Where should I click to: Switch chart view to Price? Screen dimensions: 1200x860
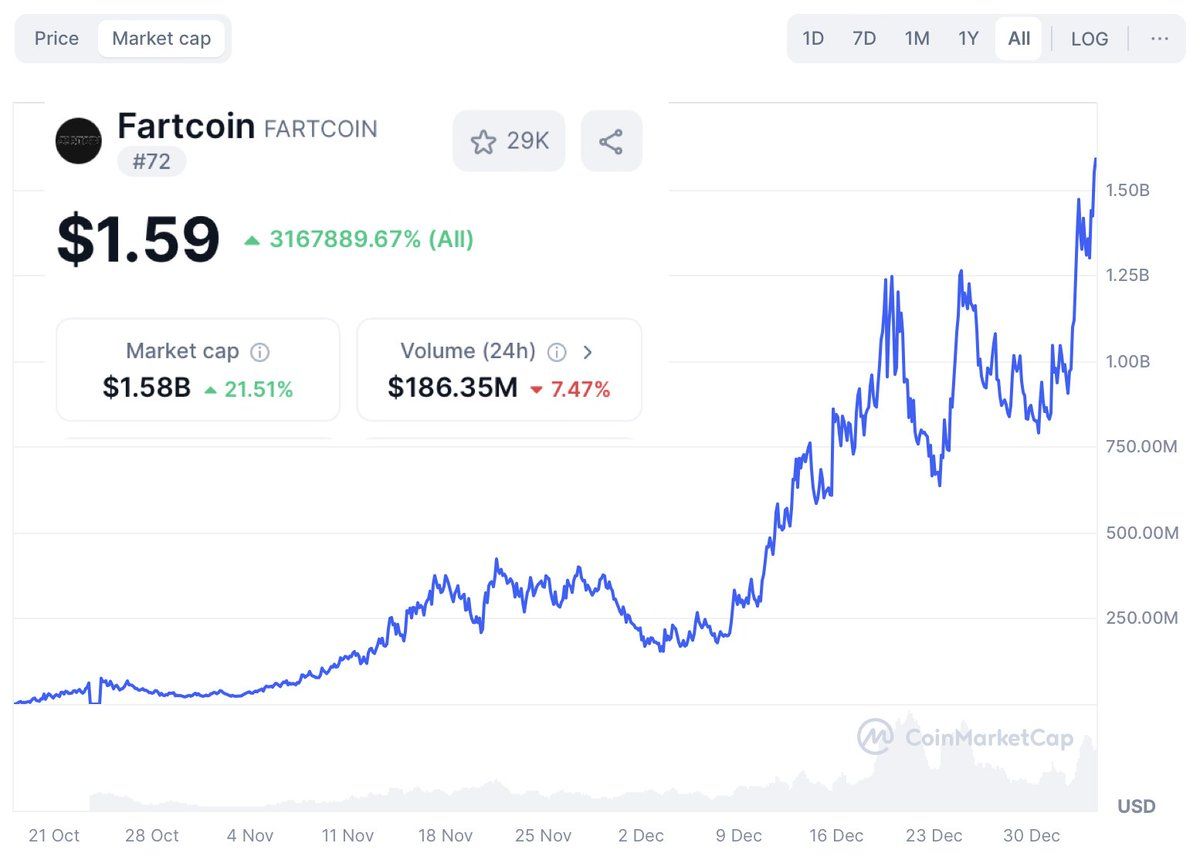[x=56, y=38]
